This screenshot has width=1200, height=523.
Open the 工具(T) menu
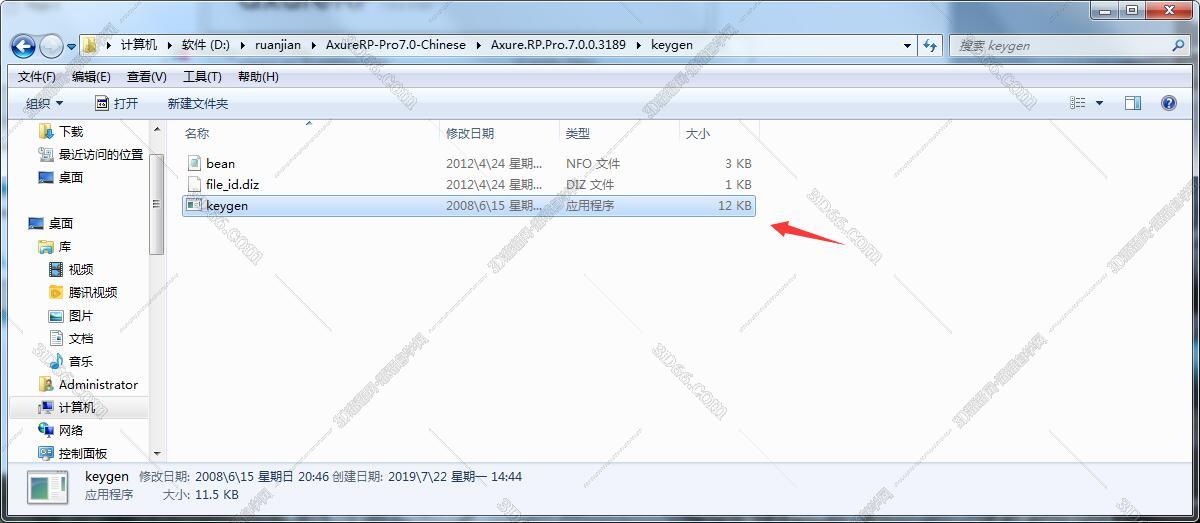pos(202,77)
